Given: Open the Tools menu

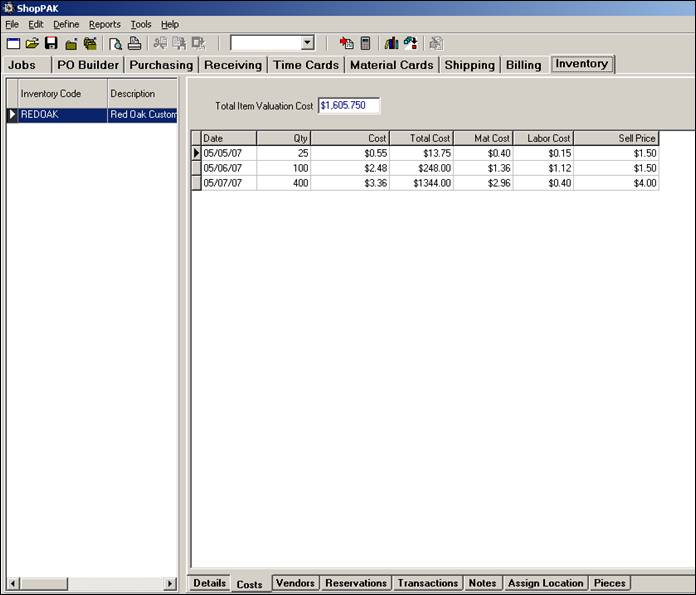Looking at the screenshot, I should (x=141, y=24).
